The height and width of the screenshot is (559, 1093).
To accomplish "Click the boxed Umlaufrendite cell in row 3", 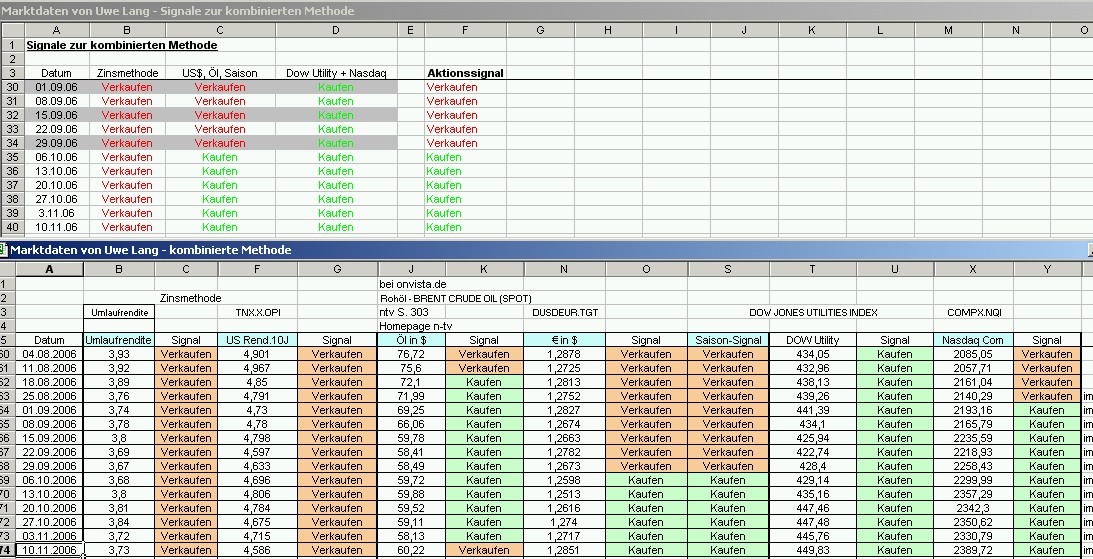I will point(119,312).
